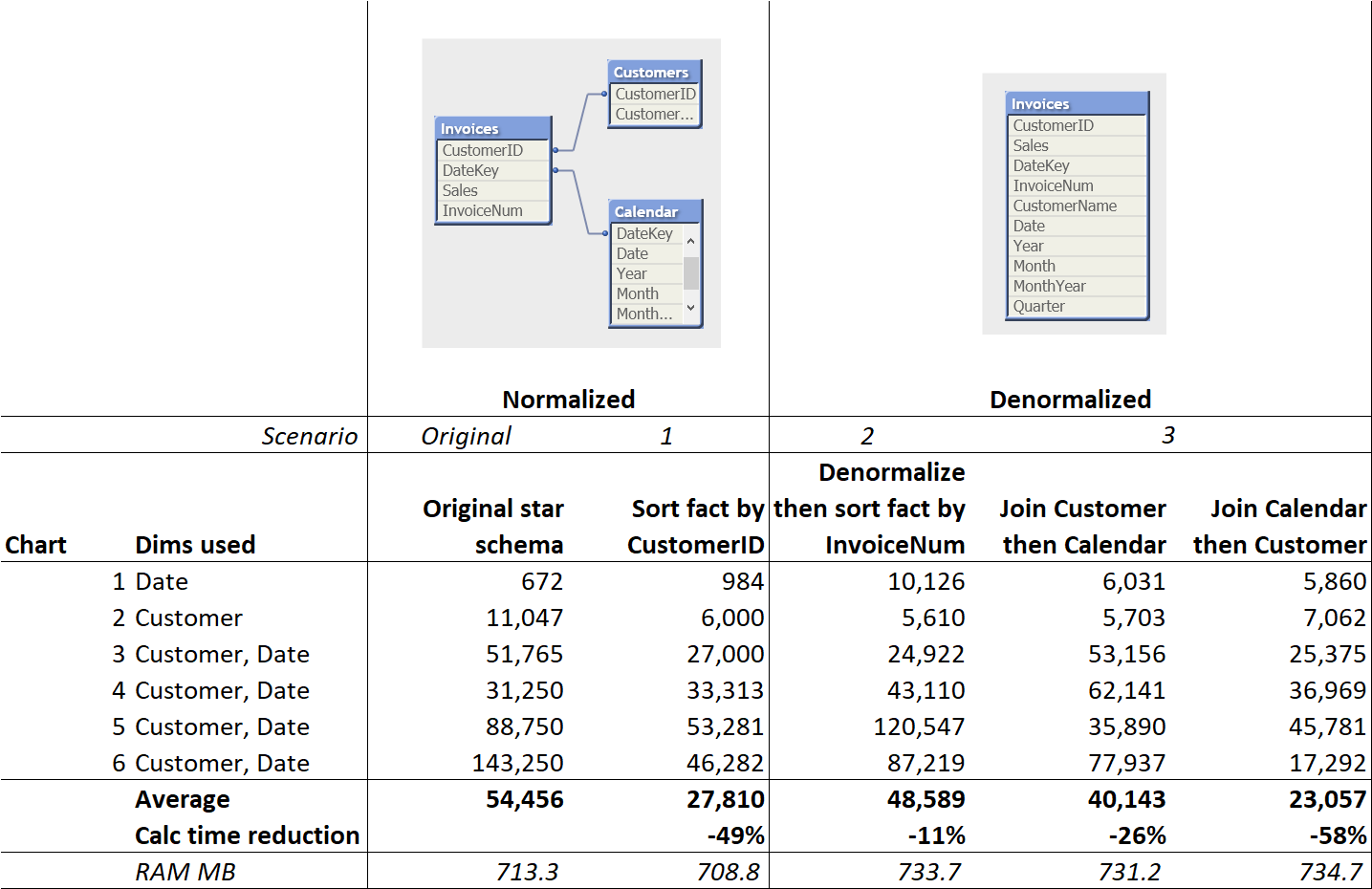Click CustomerName field in denormalized Invoices table
The image size is (1372, 889).
coord(1078,206)
